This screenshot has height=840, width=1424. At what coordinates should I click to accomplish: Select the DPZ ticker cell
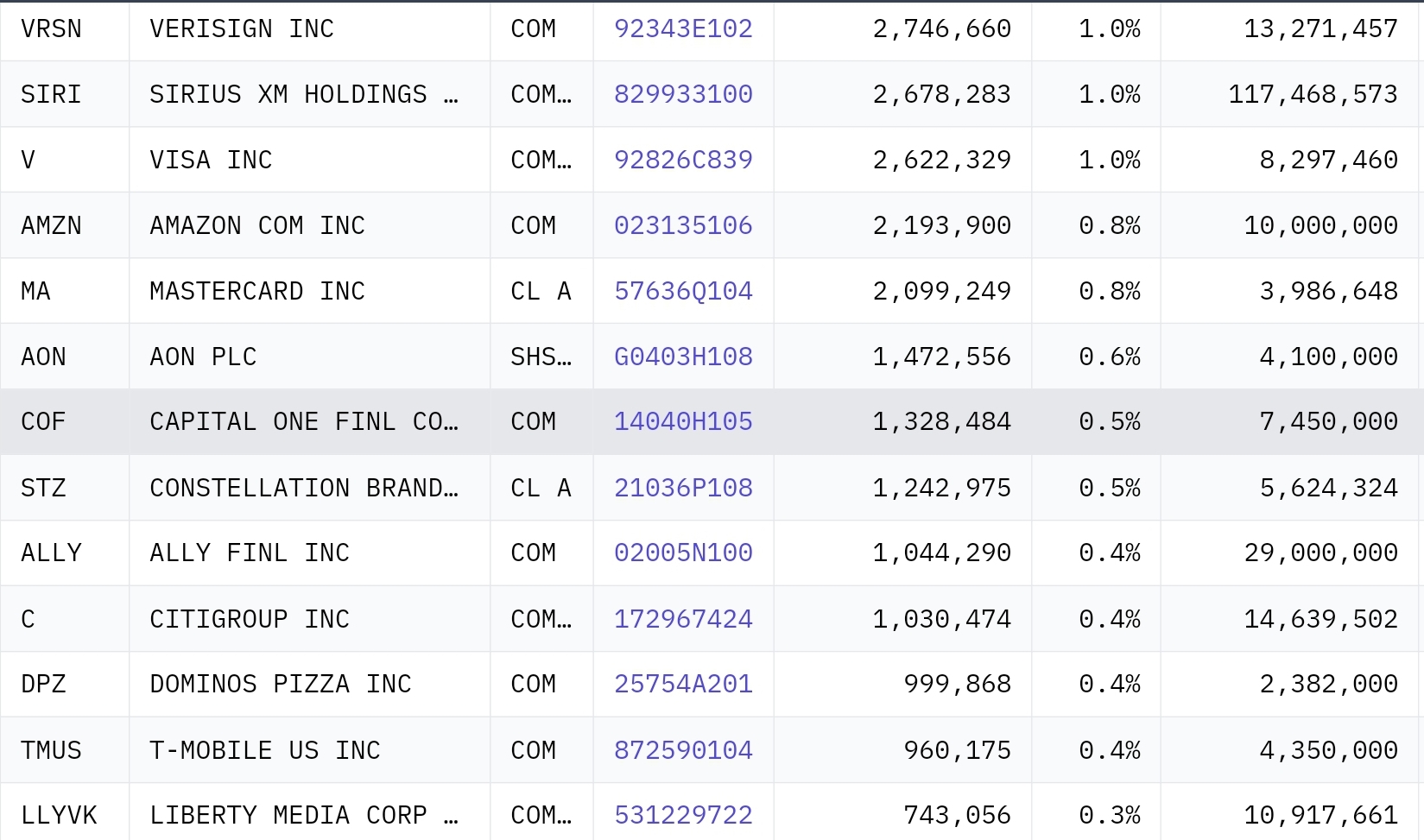tap(65, 684)
